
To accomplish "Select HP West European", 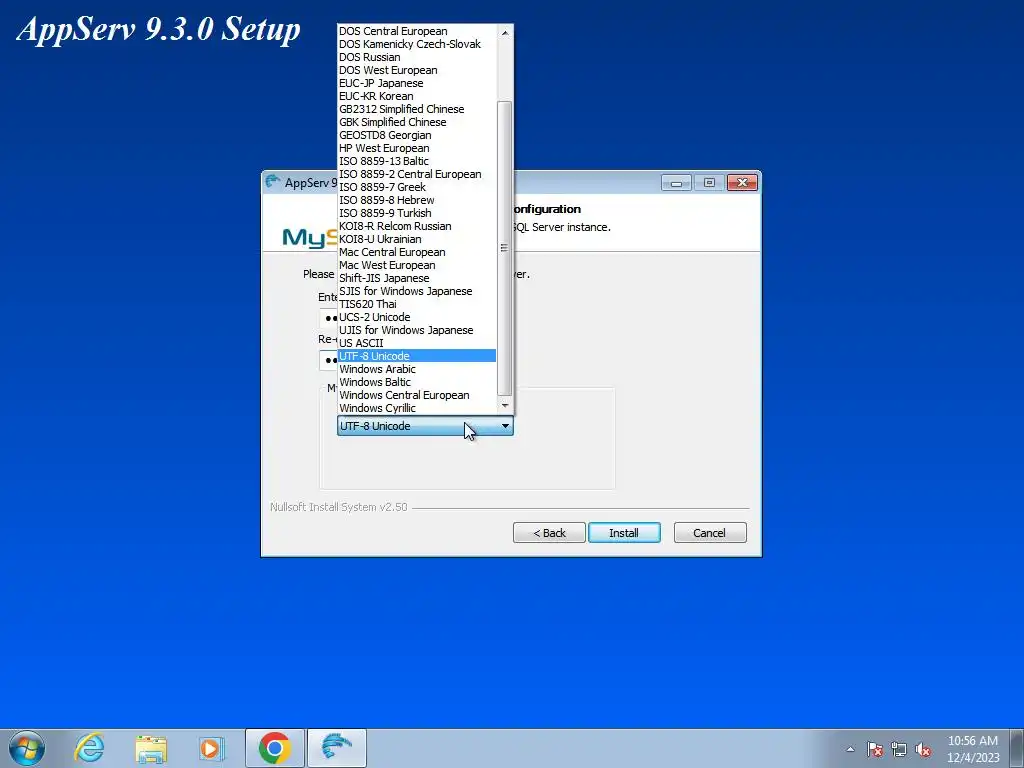I will (417, 148).
